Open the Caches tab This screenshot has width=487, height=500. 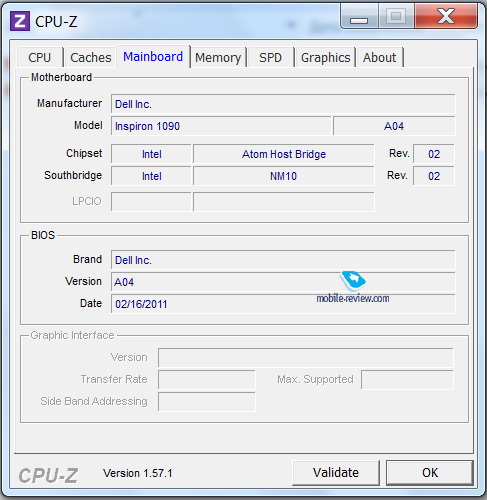(91, 57)
